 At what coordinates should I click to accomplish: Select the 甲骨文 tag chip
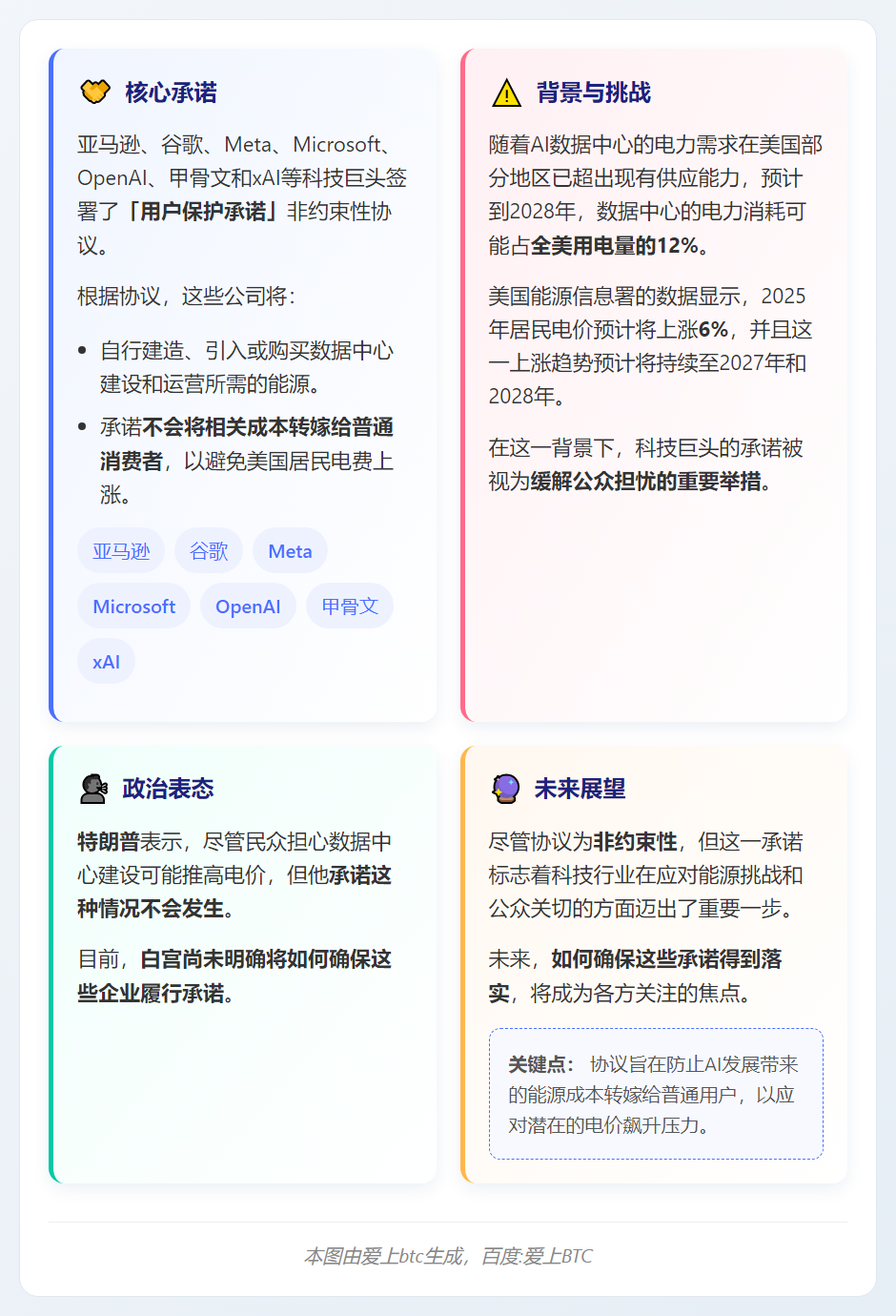(350, 607)
